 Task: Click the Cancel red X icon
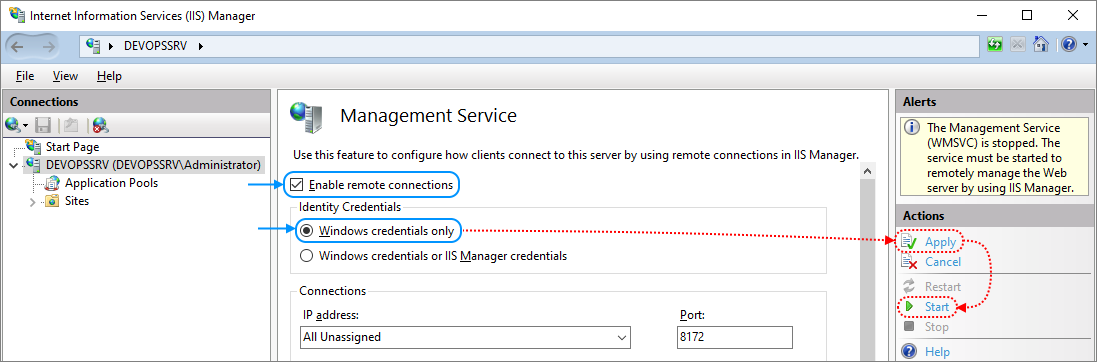[910, 262]
